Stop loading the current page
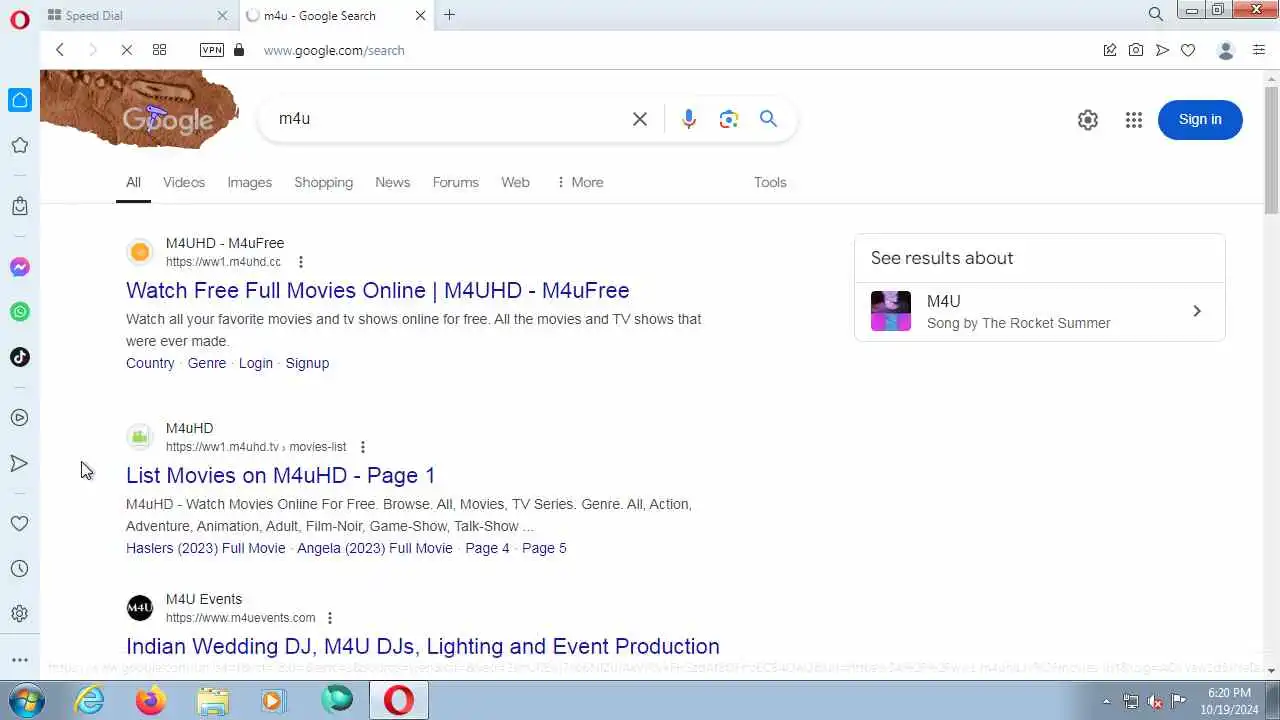This screenshot has width=1280, height=720. pyautogui.click(x=126, y=50)
